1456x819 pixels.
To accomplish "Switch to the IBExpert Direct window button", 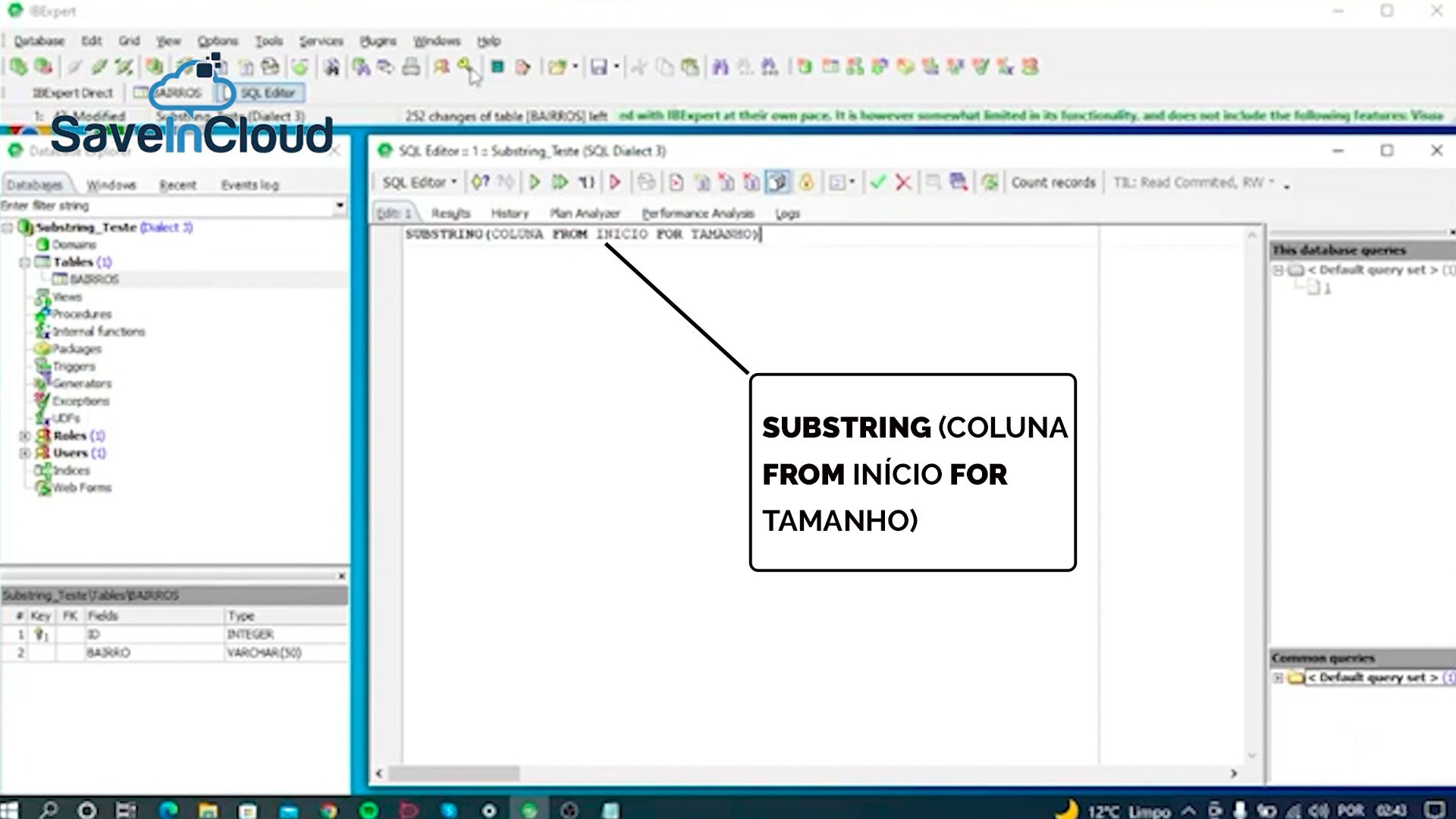I will [x=72, y=93].
